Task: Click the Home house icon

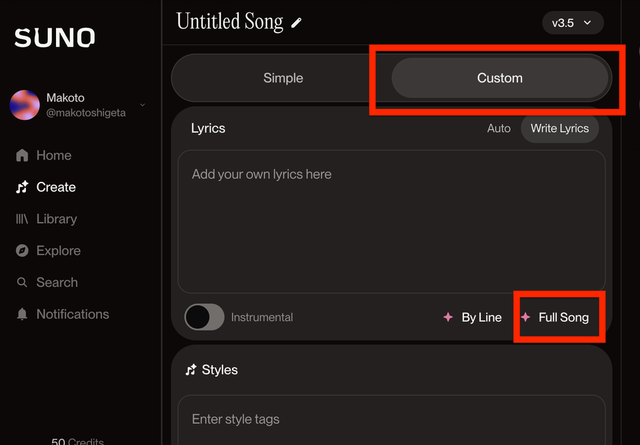Action: tap(22, 155)
